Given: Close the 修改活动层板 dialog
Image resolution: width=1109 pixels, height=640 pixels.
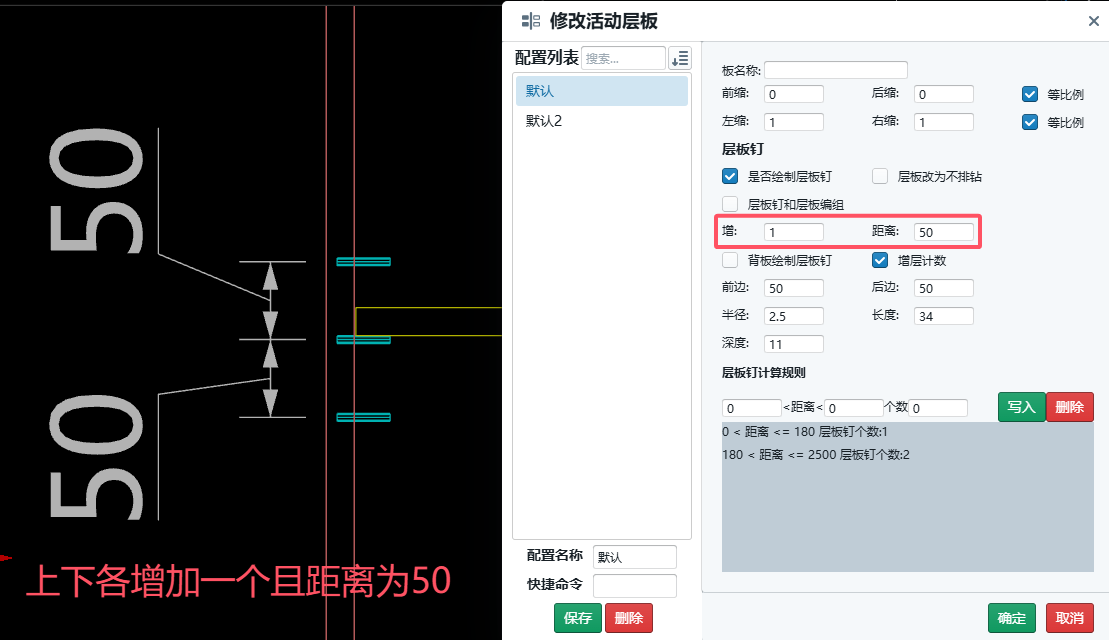Looking at the screenshot, I should point(1093,21).
